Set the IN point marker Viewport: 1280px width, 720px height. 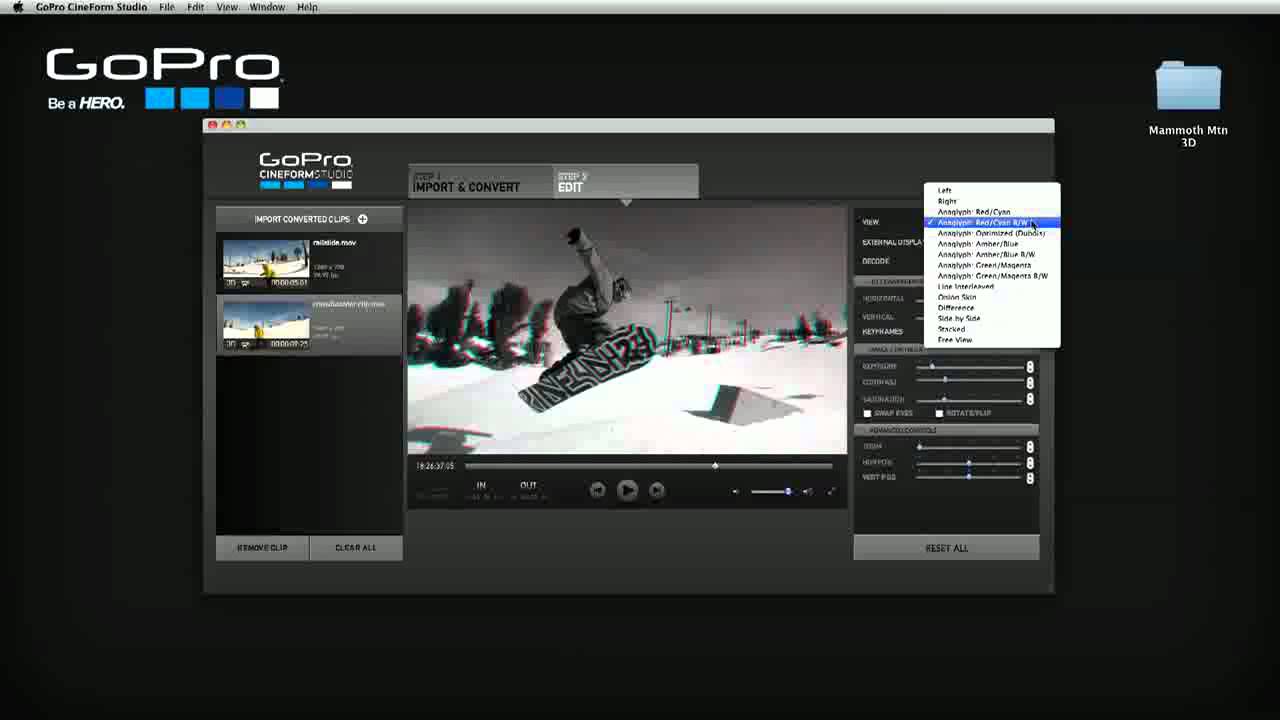481,486
